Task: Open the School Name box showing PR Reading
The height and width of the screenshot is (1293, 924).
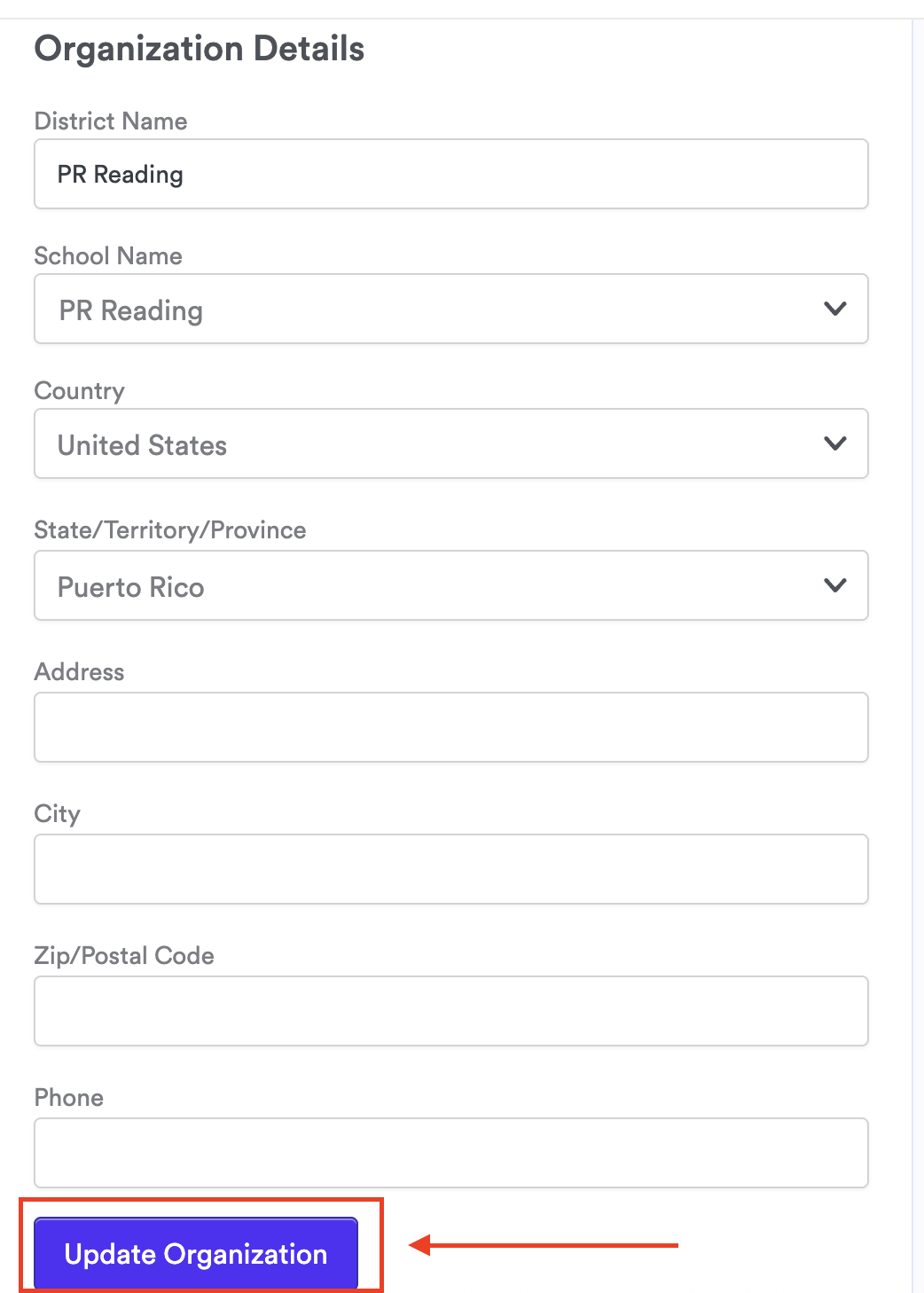Action: (426, 310)
